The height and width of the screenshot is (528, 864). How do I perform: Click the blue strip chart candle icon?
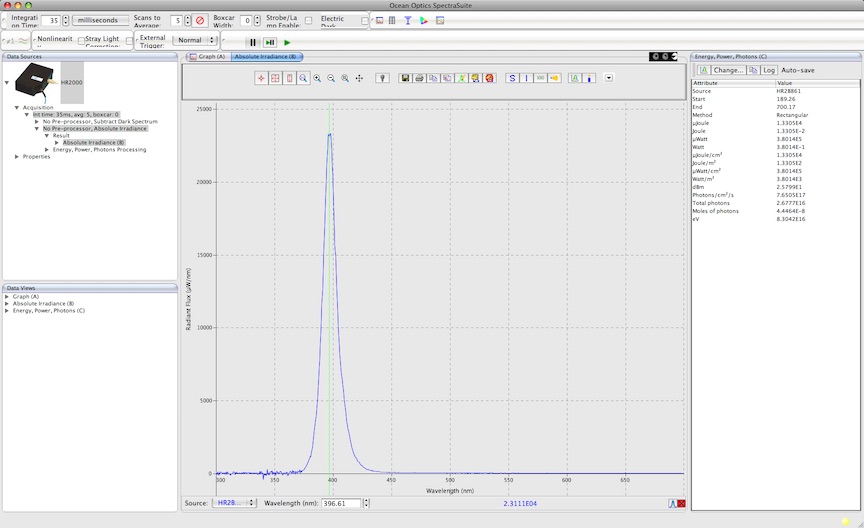point(589,78)
